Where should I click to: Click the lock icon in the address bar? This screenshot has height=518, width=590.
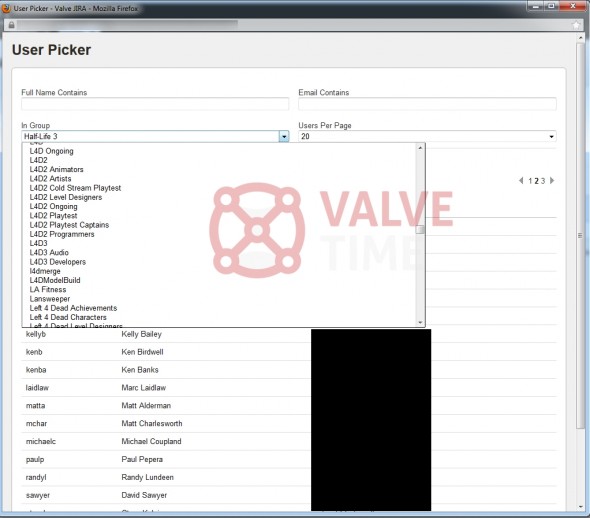[x=11, y=25]
